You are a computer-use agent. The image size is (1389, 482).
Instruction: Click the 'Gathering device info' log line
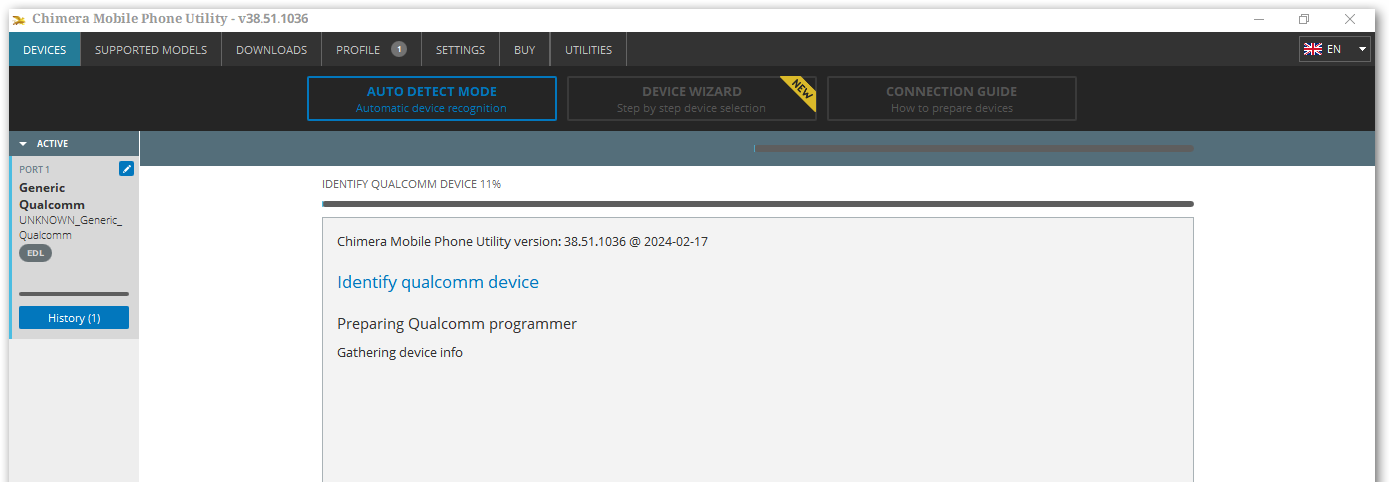pyautogui.click(x=400, y=353)
